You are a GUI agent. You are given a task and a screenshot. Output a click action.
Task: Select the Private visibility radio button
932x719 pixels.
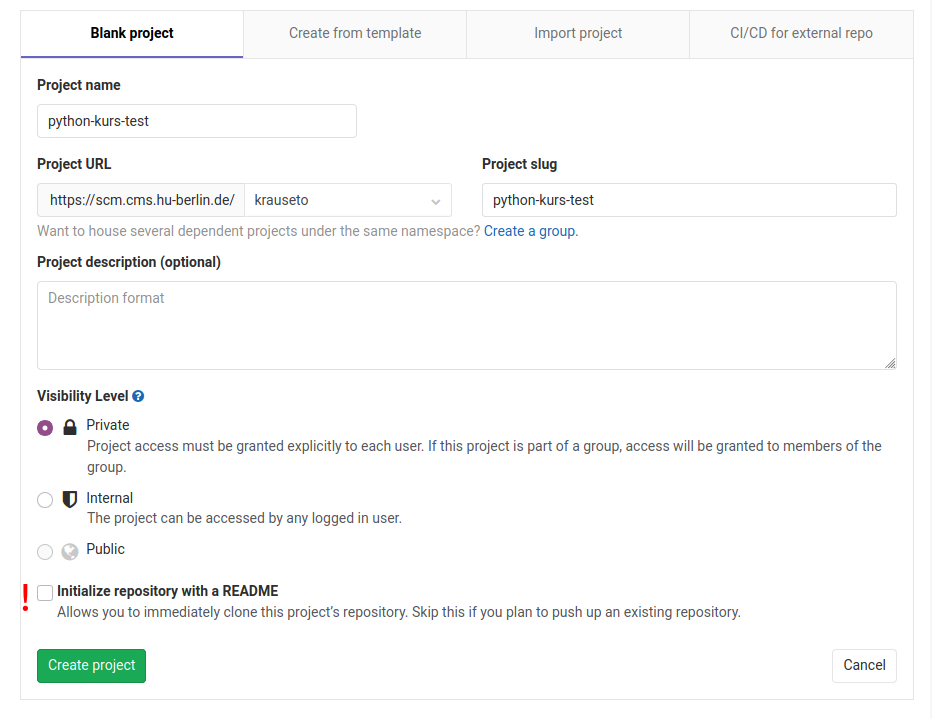point(45,428)
